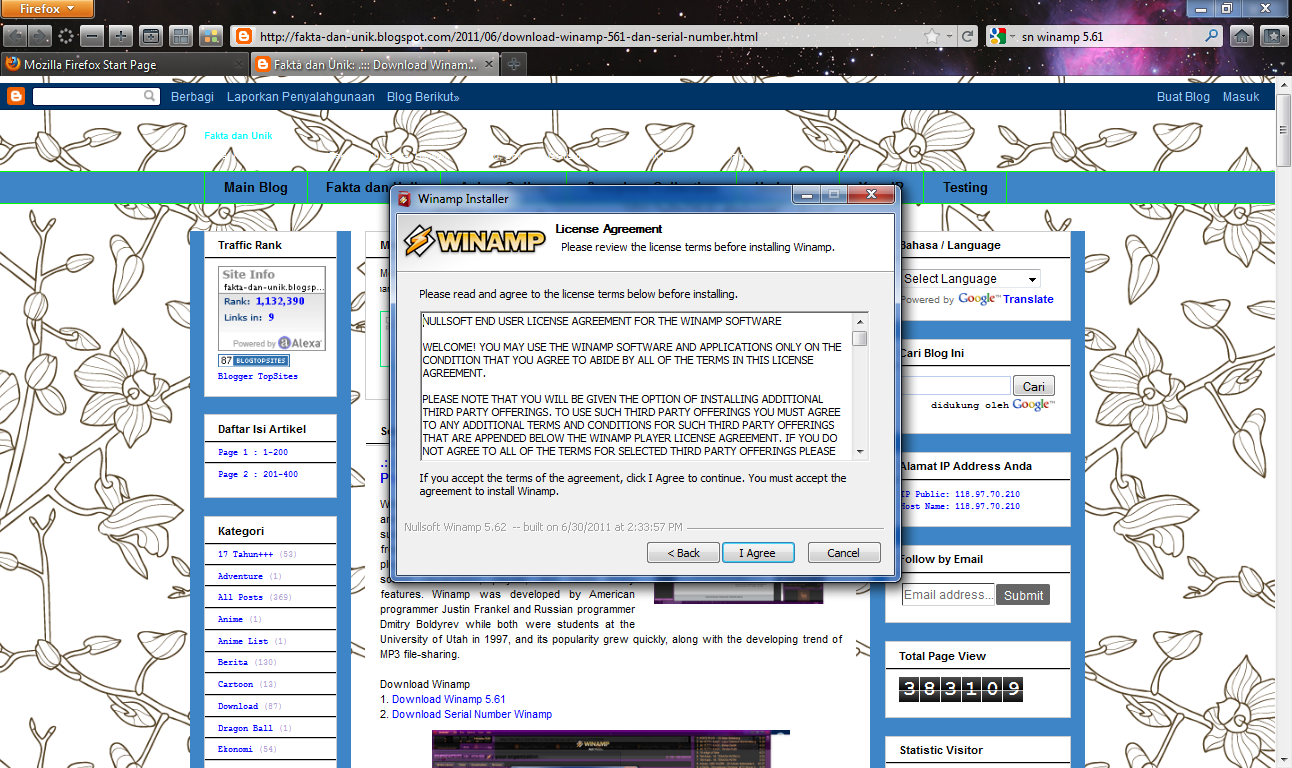This screenshot has height=768, width=1292.
Task: Click Berbagi in Blogger navbar
Action: pos(193,97)
